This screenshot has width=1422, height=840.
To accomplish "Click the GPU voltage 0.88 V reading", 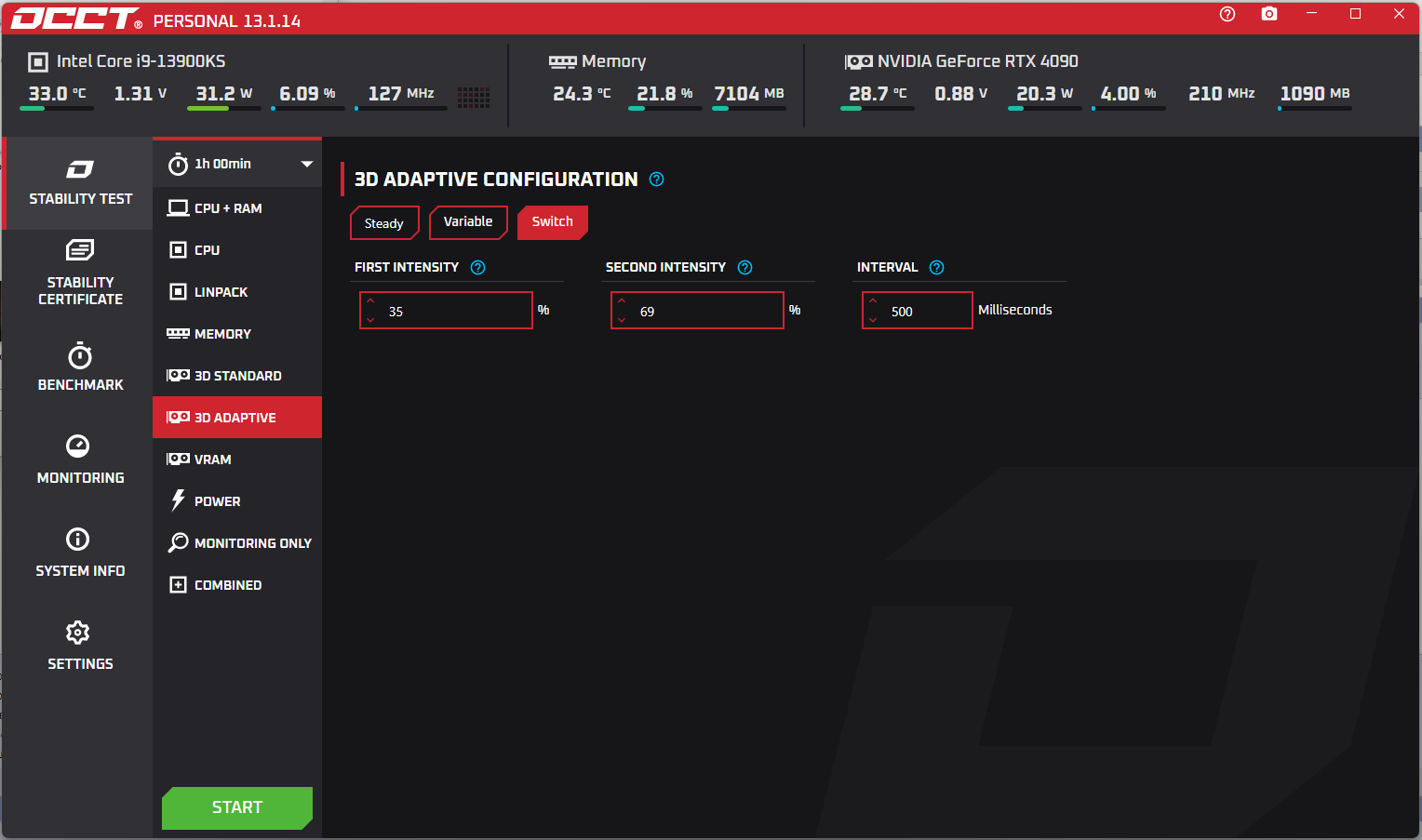I will [x=961, y=94].
